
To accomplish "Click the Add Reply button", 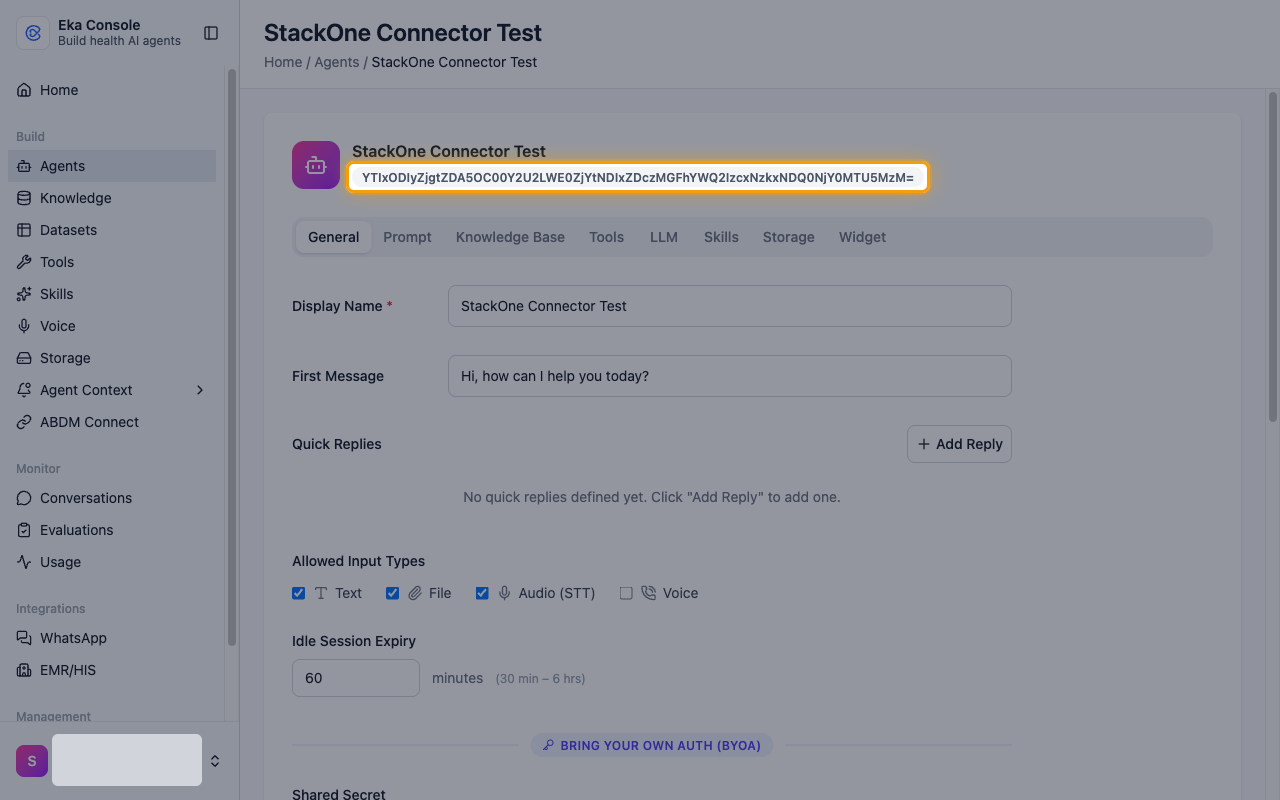I will click(x=959, y=444).
